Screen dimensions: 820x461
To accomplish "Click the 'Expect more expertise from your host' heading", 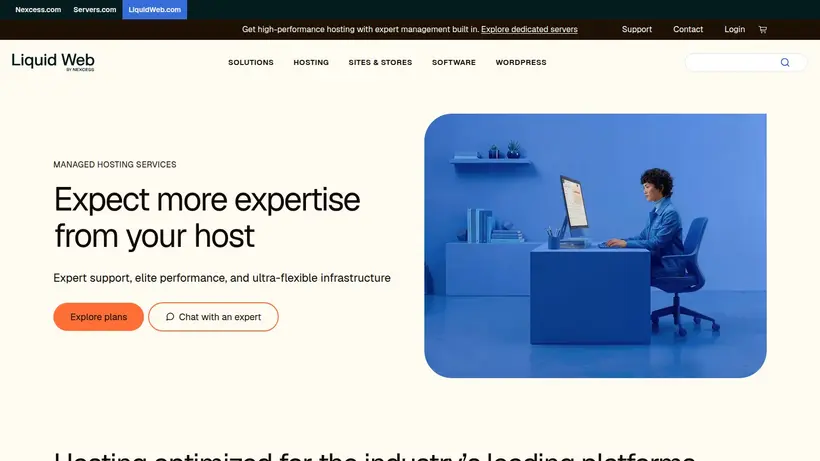I will click(x=207, y=217).
